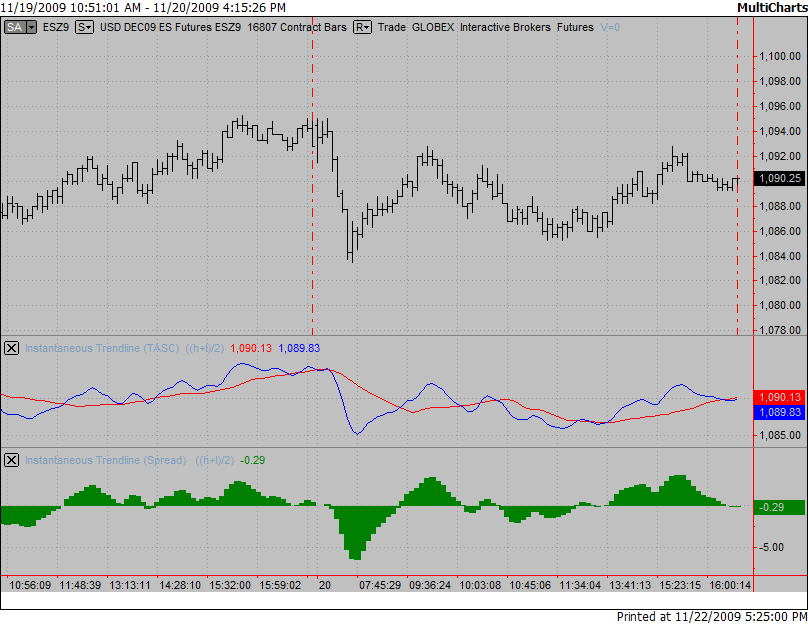Click the 11:34:04 time axis label
This screenshot has width=808, height=624.
coord(580,585)
